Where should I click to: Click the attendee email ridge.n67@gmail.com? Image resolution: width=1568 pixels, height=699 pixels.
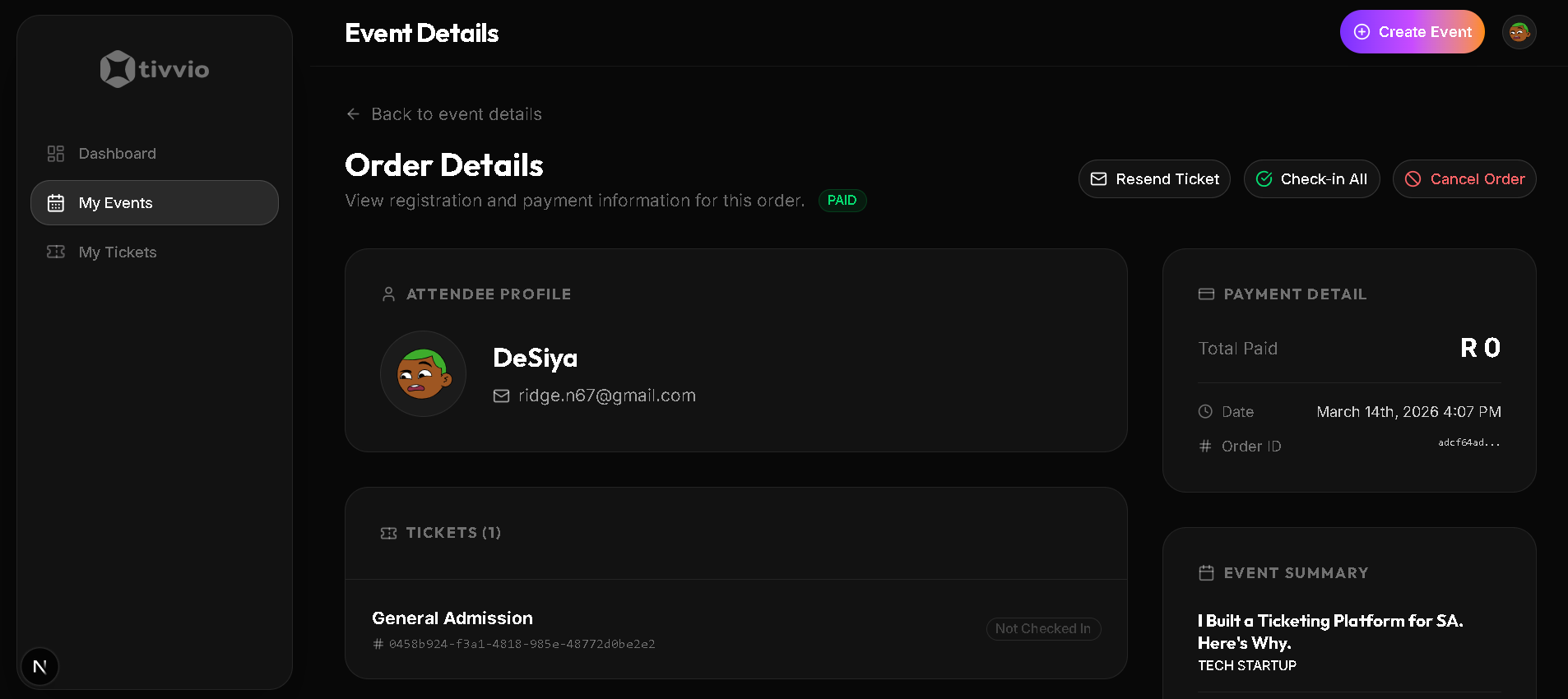pyautogui.click(x=606, y=396)
